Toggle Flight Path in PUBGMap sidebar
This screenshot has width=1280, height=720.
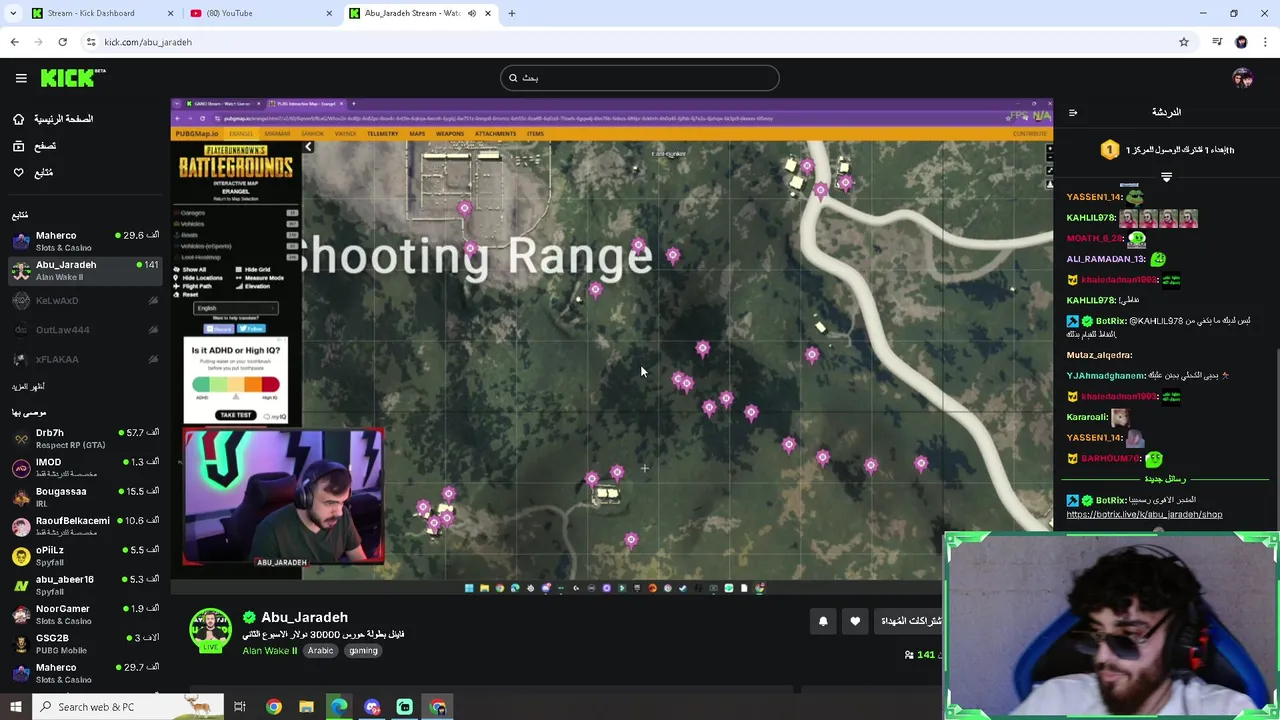[x=190, y=286]
